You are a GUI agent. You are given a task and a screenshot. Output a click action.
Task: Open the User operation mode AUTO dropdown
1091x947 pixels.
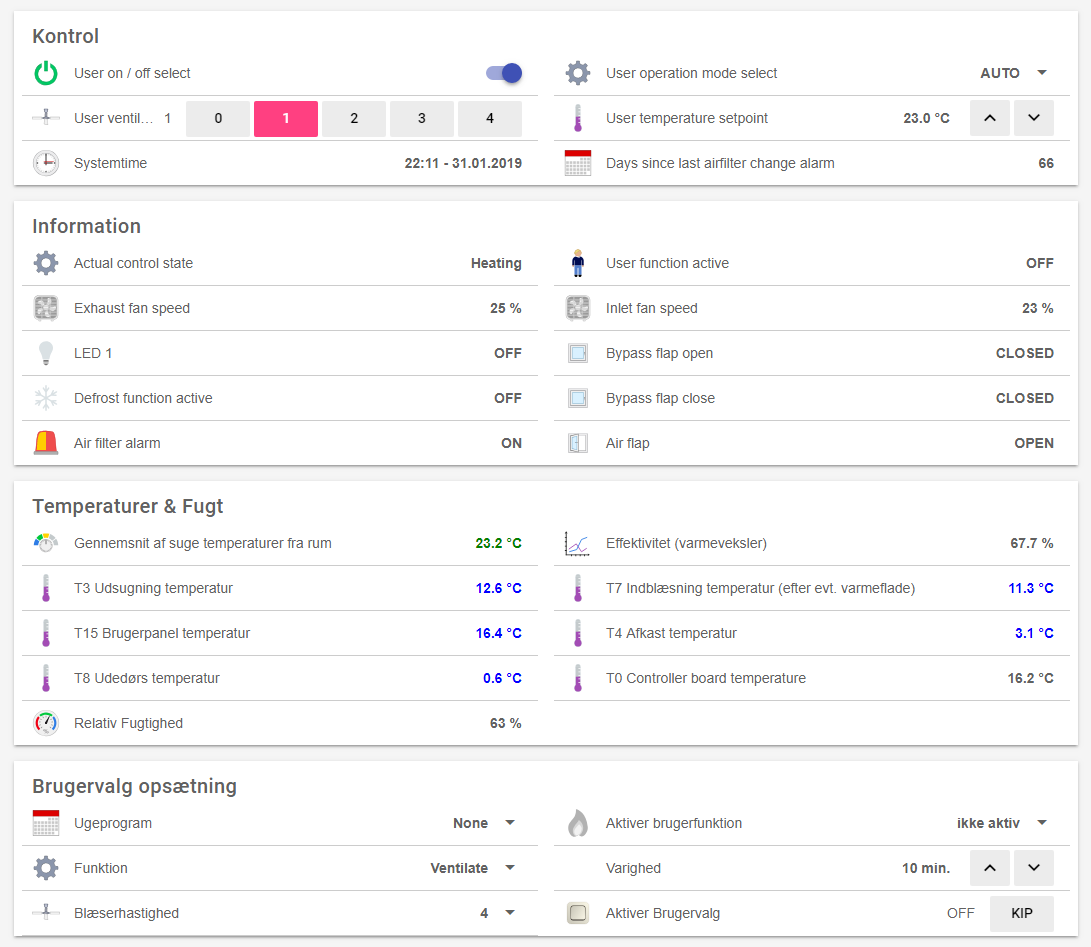1013,73
